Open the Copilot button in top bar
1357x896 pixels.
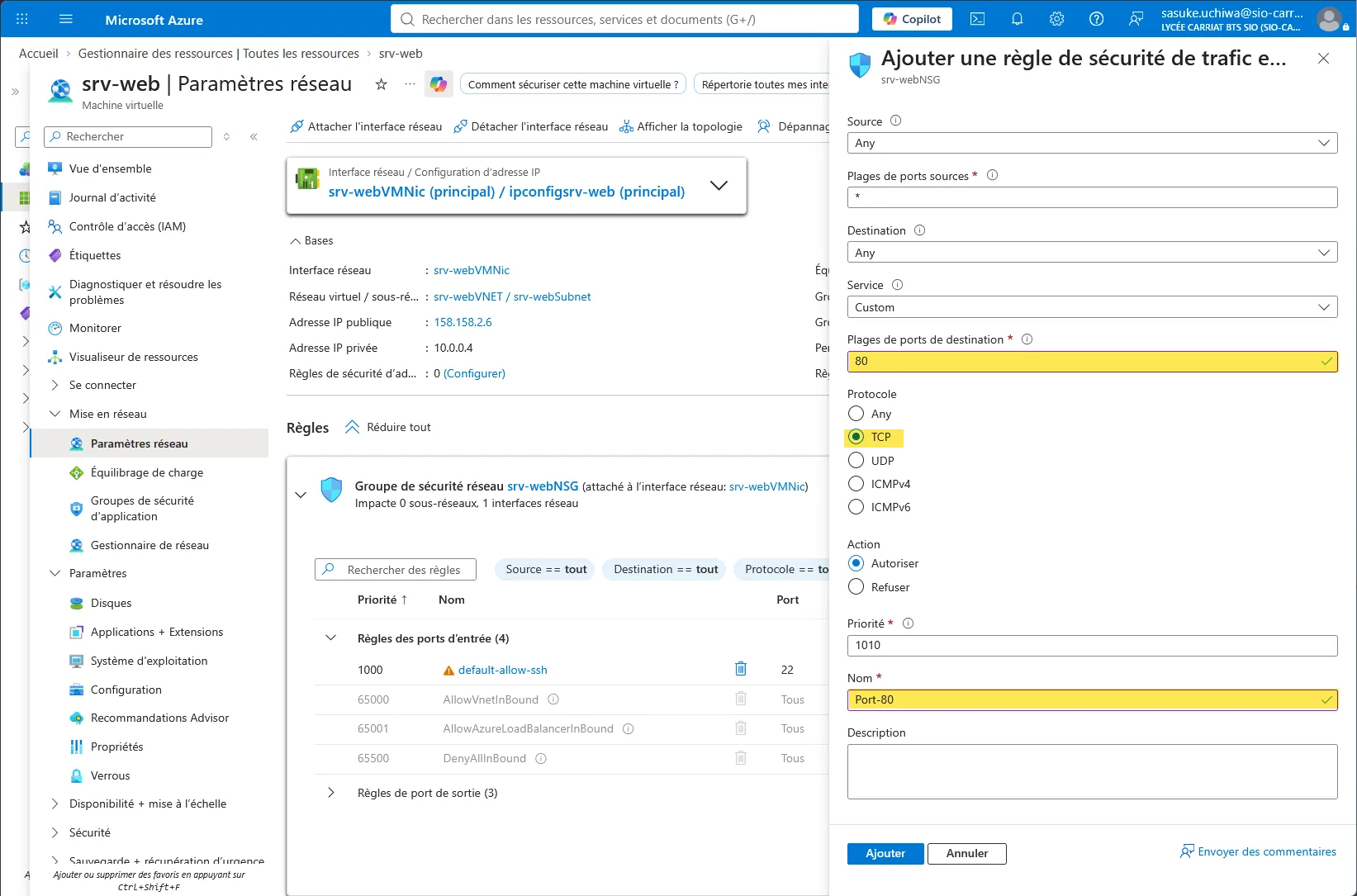pyautogui.click(x=912, y=19)
